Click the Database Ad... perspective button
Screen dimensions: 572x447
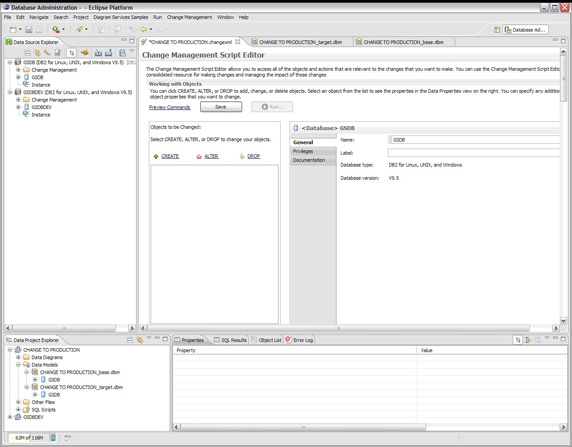[x=526, y=30]
